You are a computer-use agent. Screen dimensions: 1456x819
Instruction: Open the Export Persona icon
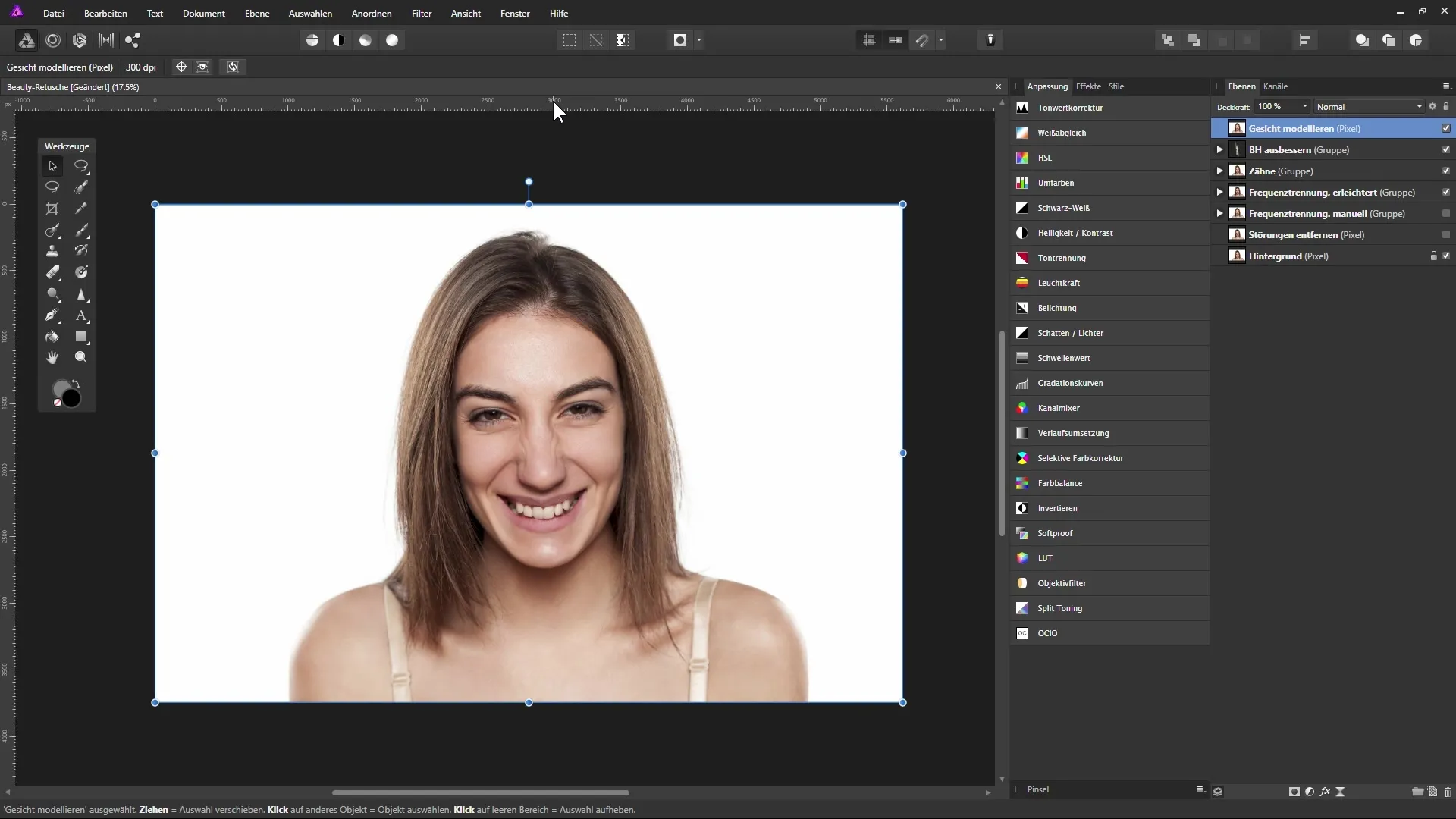click(x=133, y=40)
